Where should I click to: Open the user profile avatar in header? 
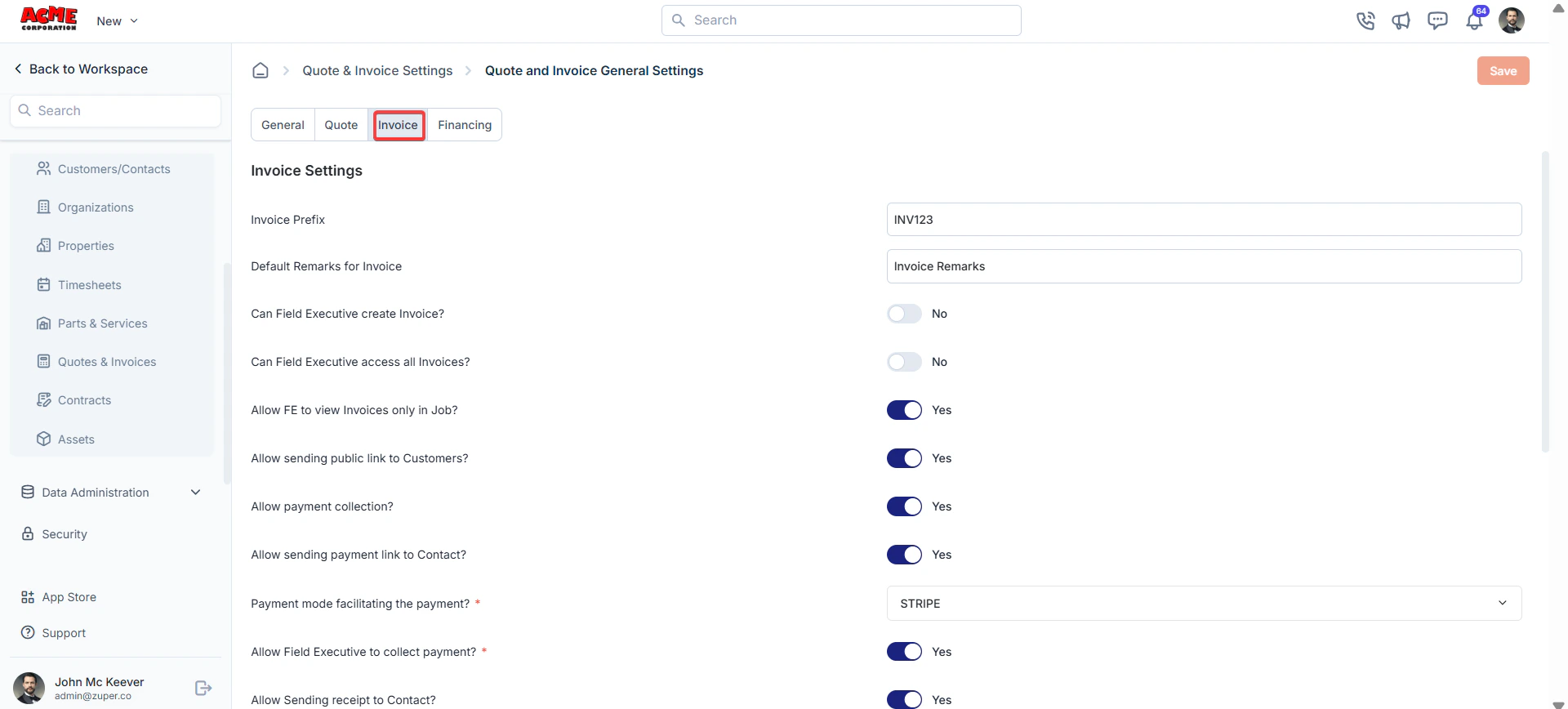tap(1512, 20)
